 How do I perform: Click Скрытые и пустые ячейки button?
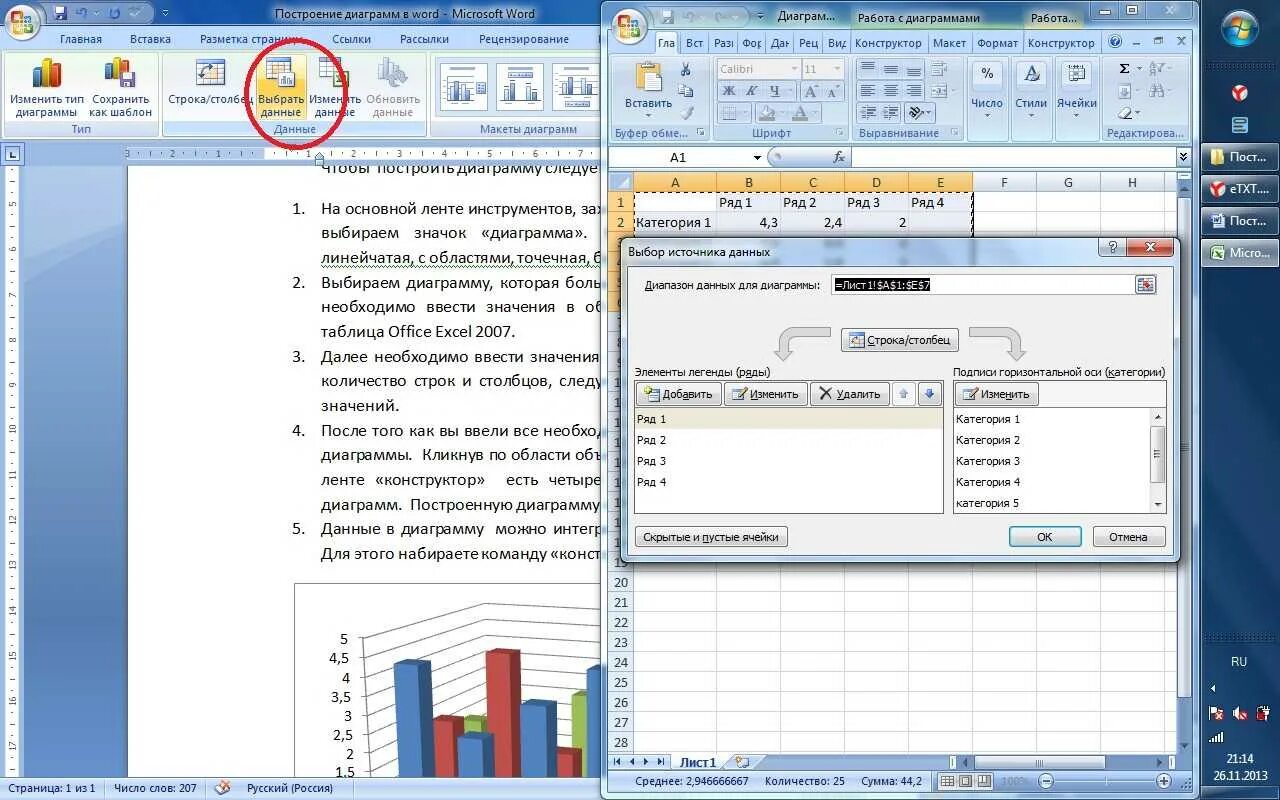click(x=711, y=537)
